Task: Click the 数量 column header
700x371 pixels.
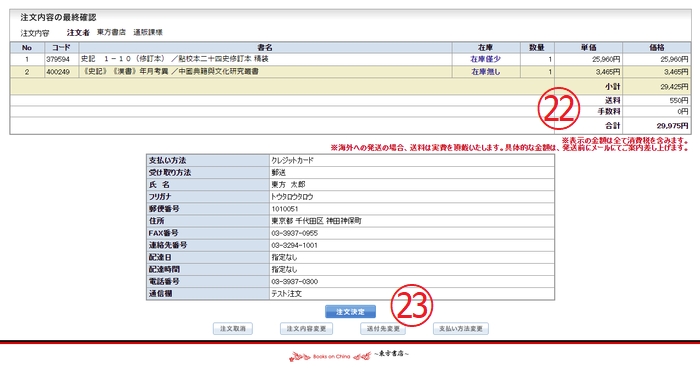Action: click(537, 47)
